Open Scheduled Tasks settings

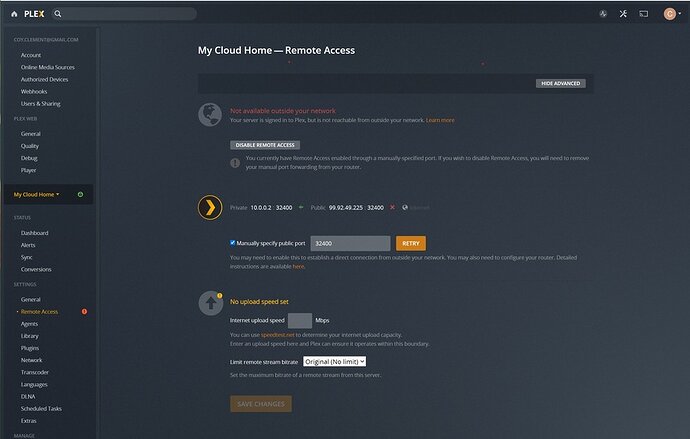41,409
